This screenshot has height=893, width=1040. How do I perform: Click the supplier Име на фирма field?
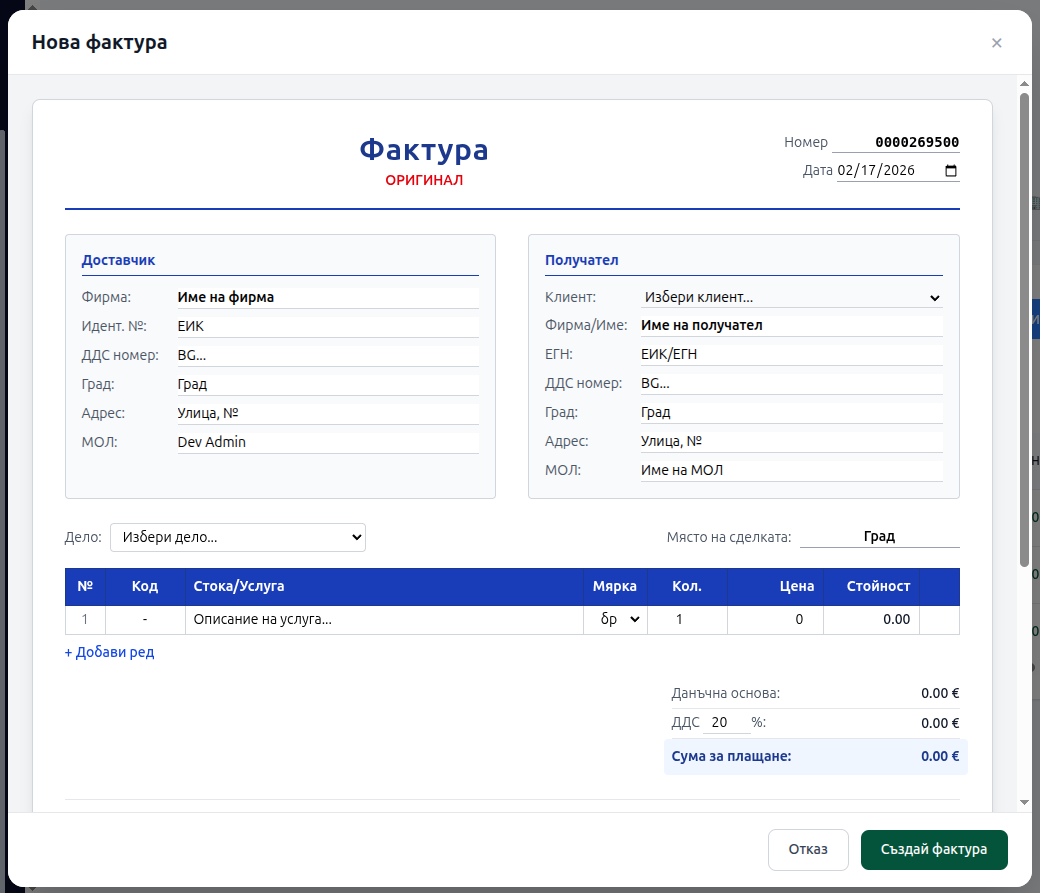tap(327, 297)
